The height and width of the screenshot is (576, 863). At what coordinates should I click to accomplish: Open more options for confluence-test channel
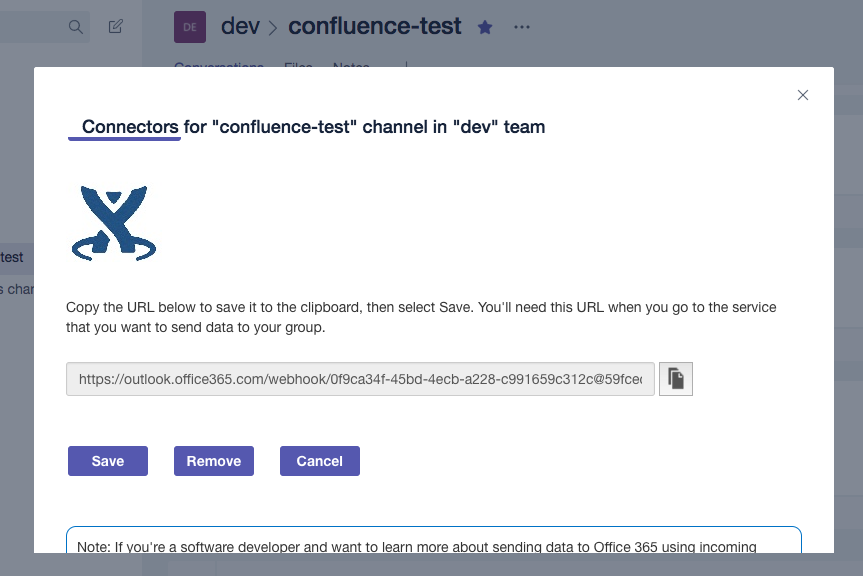(522, 27)
